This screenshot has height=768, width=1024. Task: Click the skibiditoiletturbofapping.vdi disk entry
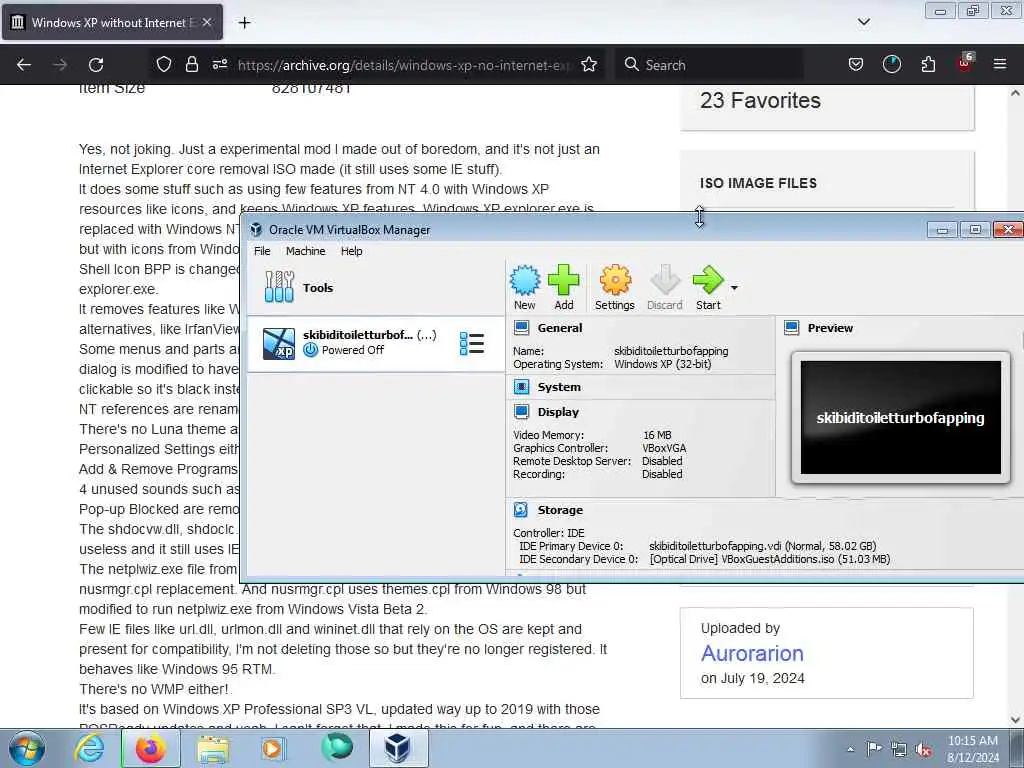[763, 546]
